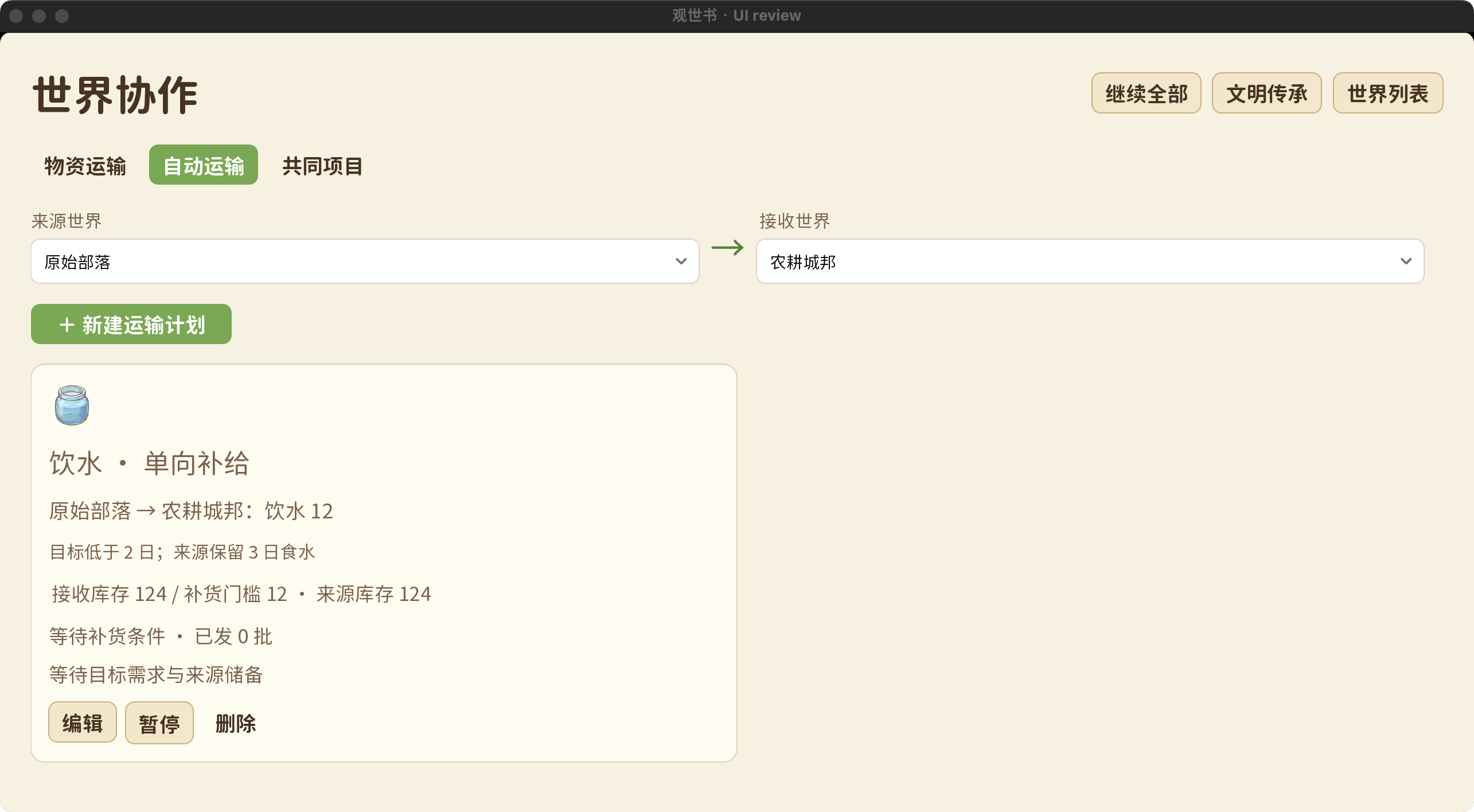Pause the 饮水 plan using 暂停
The image size is (1474, 812).
(x=159, y=723)
